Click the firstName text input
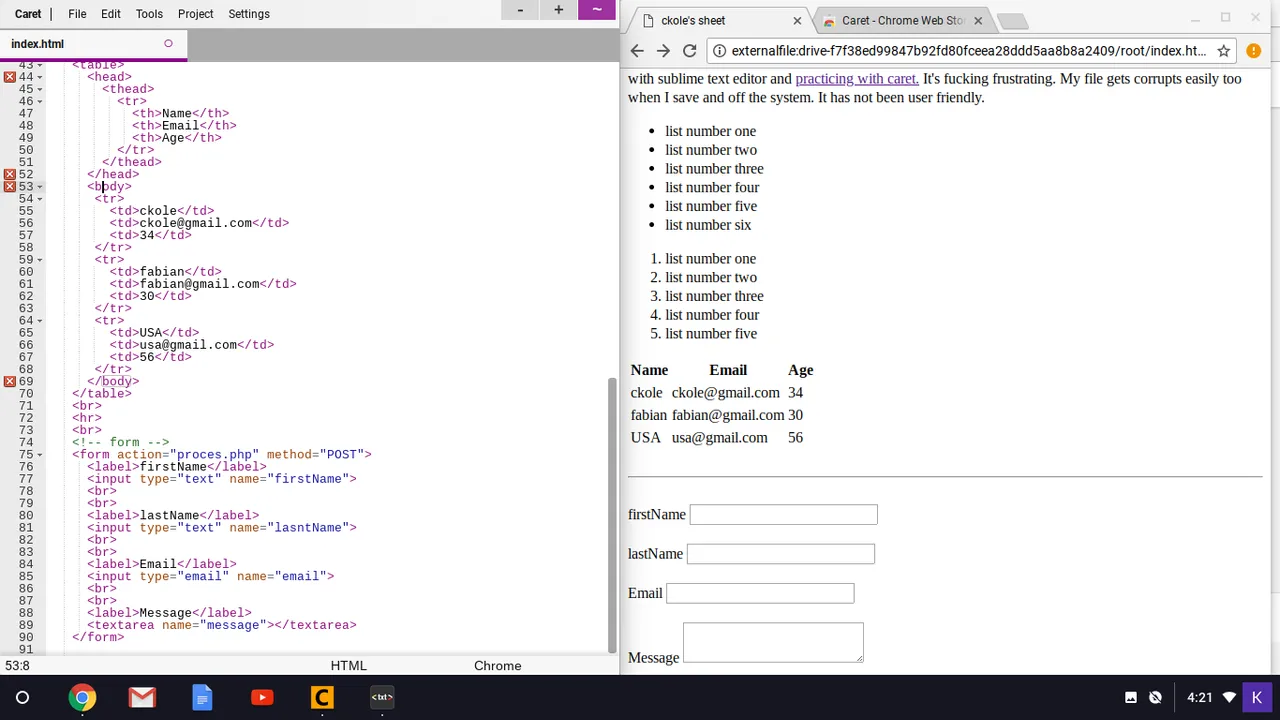The height and width of the screenshot is (720, 1280). point(783,514)
